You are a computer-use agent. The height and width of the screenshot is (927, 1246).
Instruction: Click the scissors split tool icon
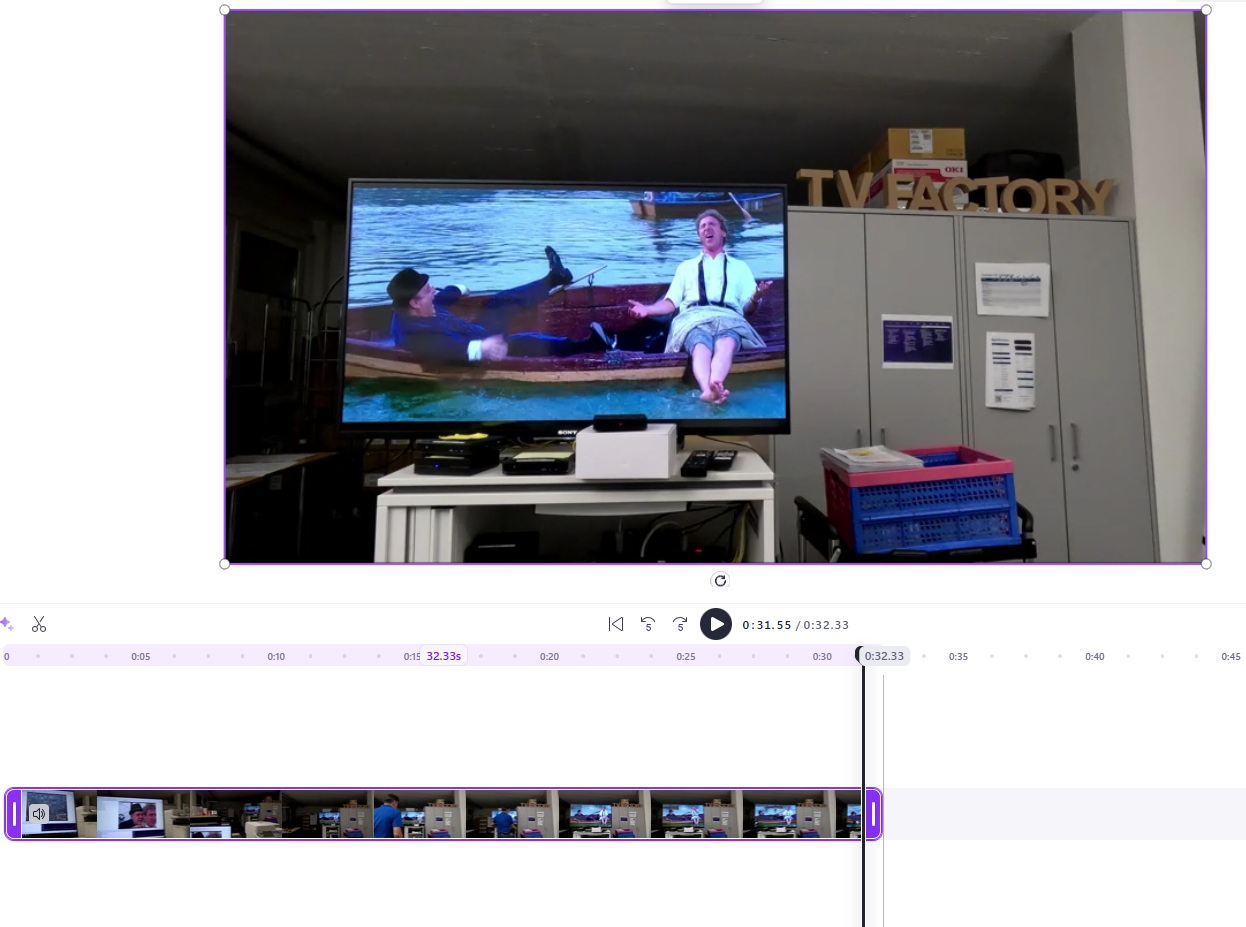[39, 624]
